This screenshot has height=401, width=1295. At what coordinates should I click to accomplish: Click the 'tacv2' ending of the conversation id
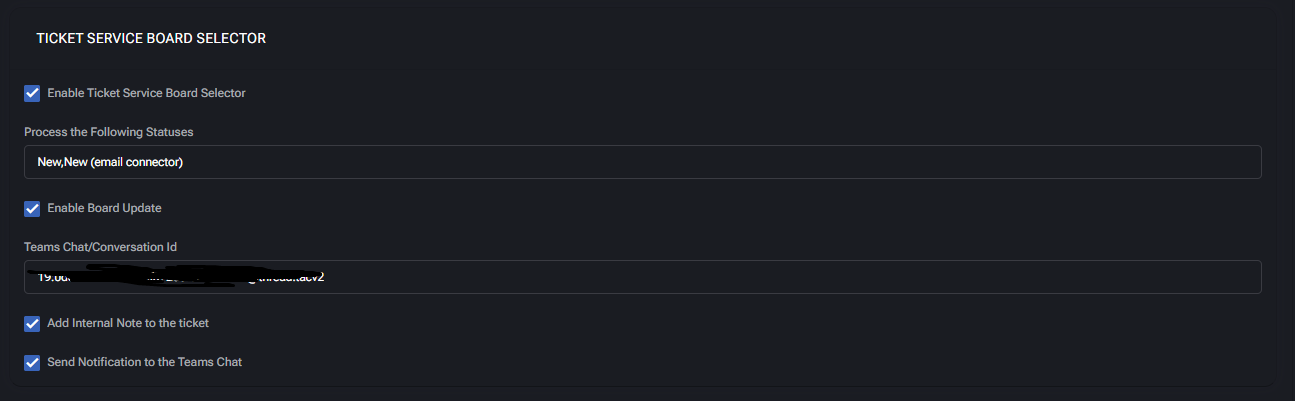(x=310, y=278)
